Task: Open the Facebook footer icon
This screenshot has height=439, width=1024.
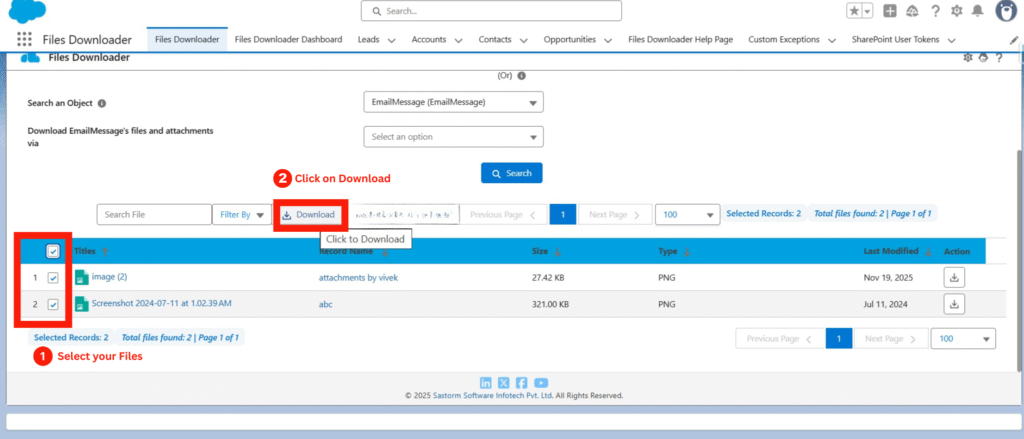Action: point(522,383)
